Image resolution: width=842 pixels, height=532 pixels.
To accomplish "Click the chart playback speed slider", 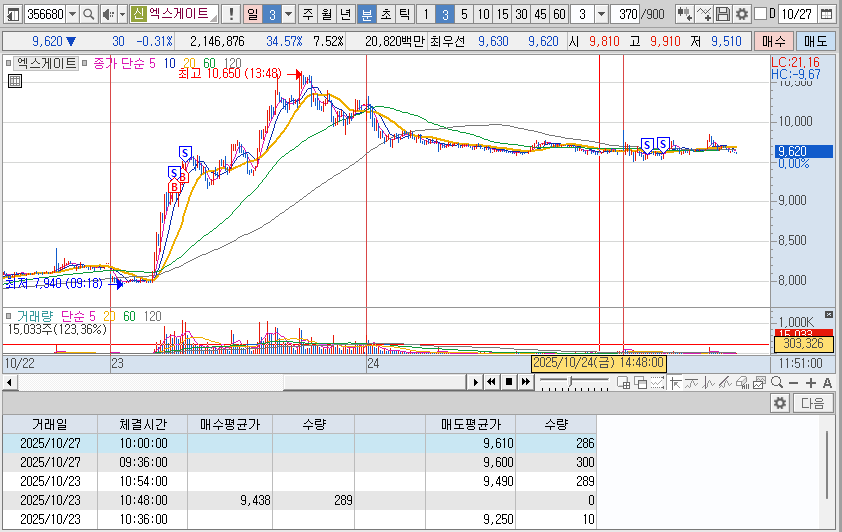I will (570, 382).
